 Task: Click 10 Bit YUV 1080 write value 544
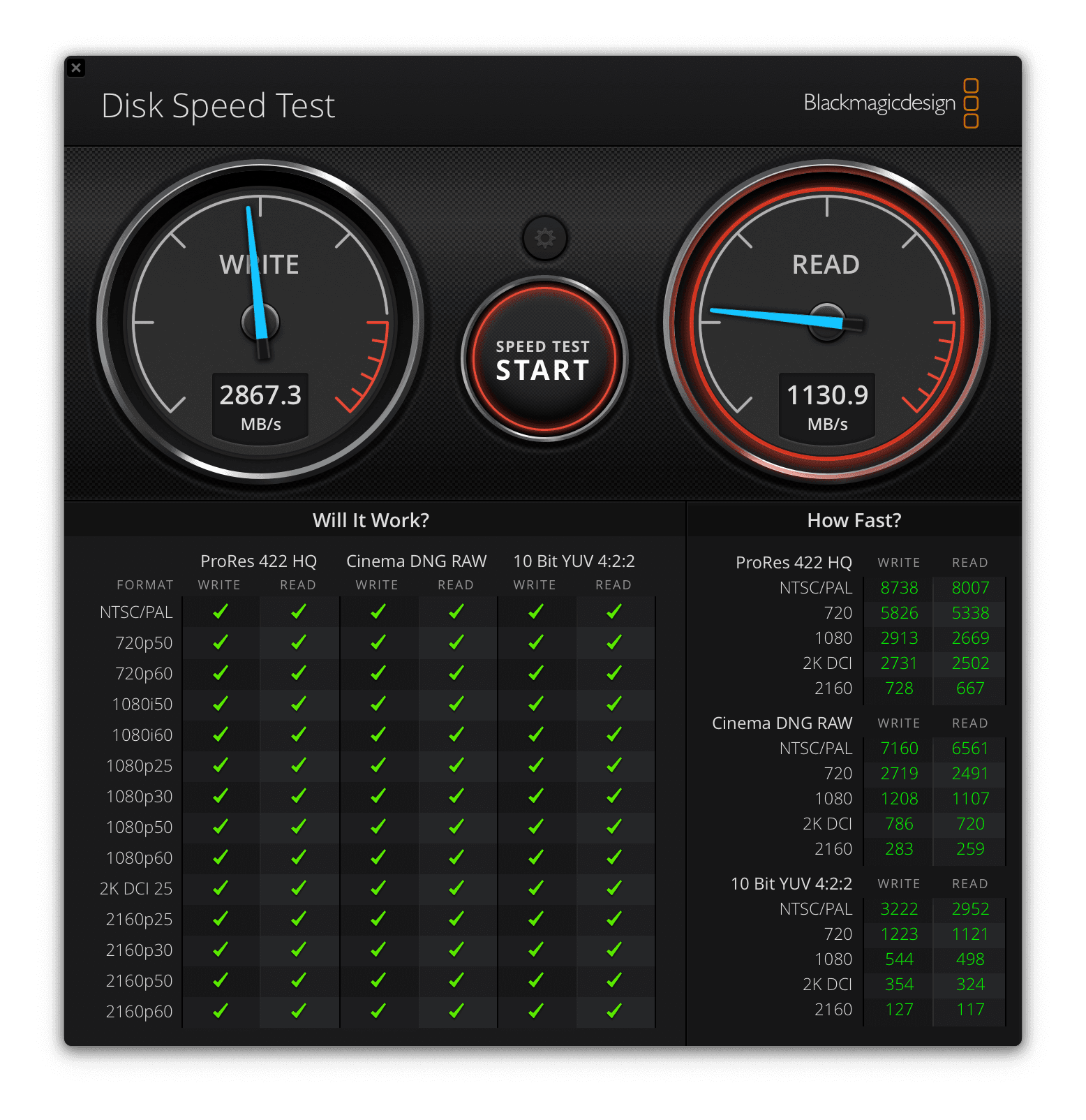(x=899, y=959)
